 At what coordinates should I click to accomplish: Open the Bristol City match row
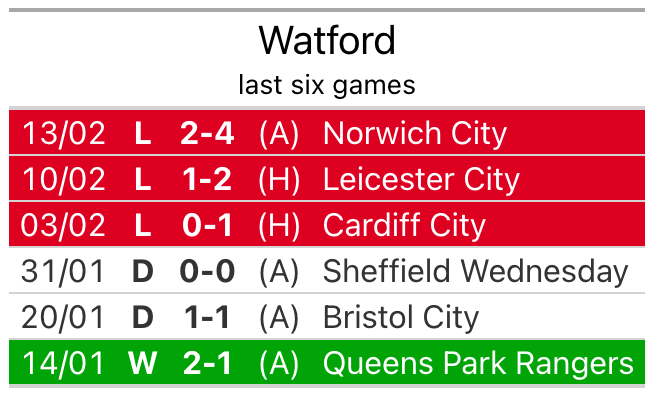[327, 316]
